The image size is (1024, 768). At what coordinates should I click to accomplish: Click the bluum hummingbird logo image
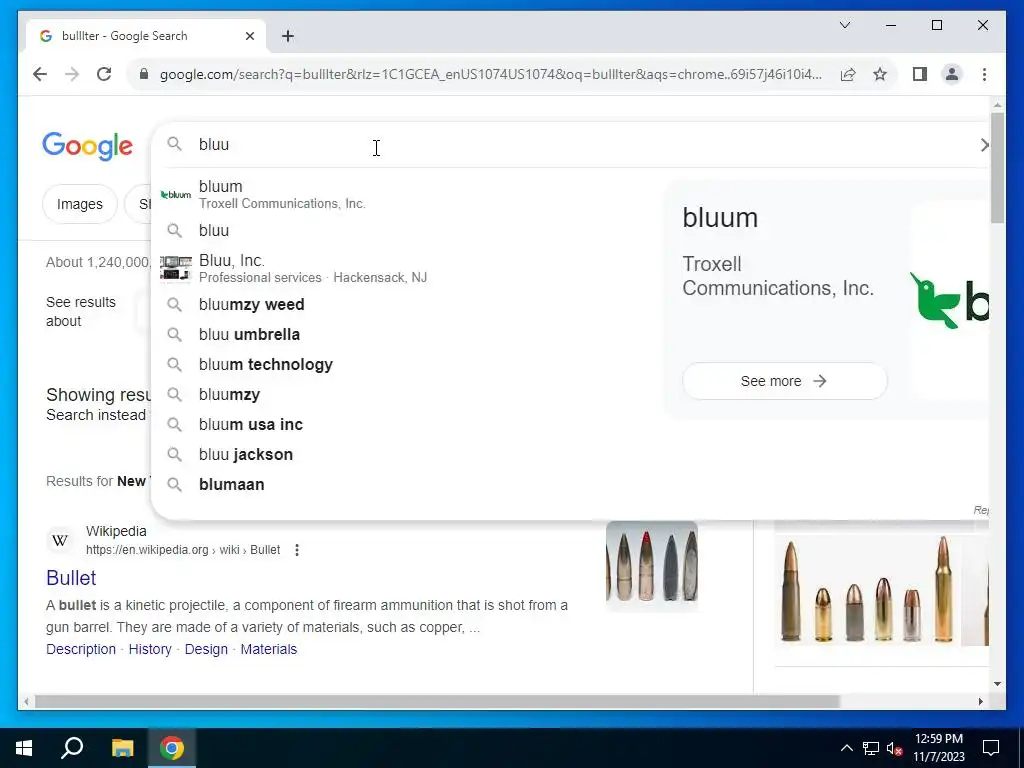coord(949,300)
